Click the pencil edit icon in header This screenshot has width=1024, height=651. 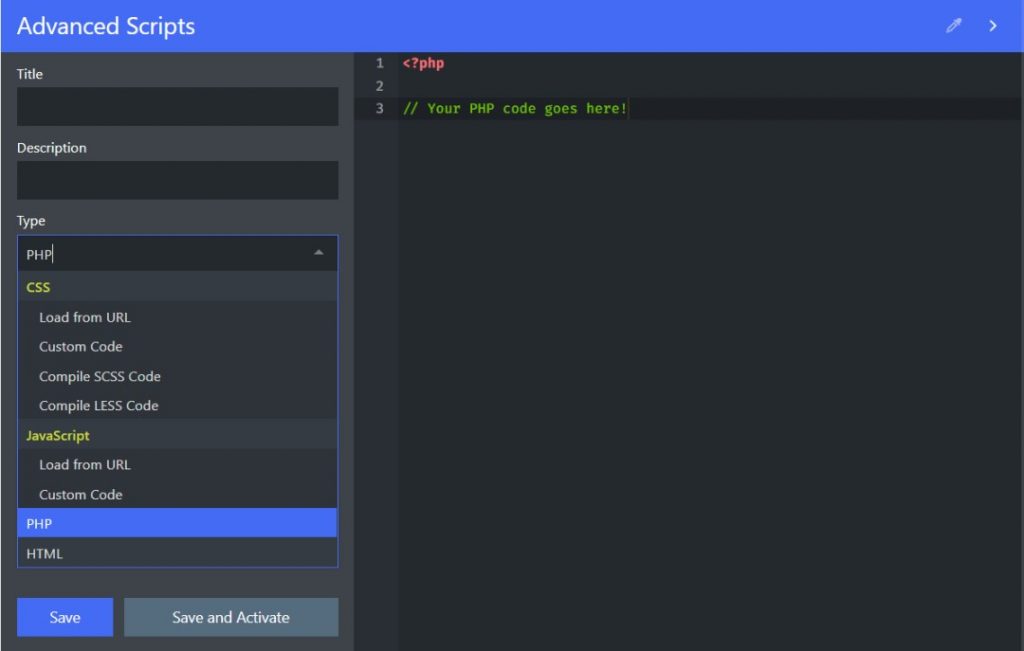pos(953,26)
